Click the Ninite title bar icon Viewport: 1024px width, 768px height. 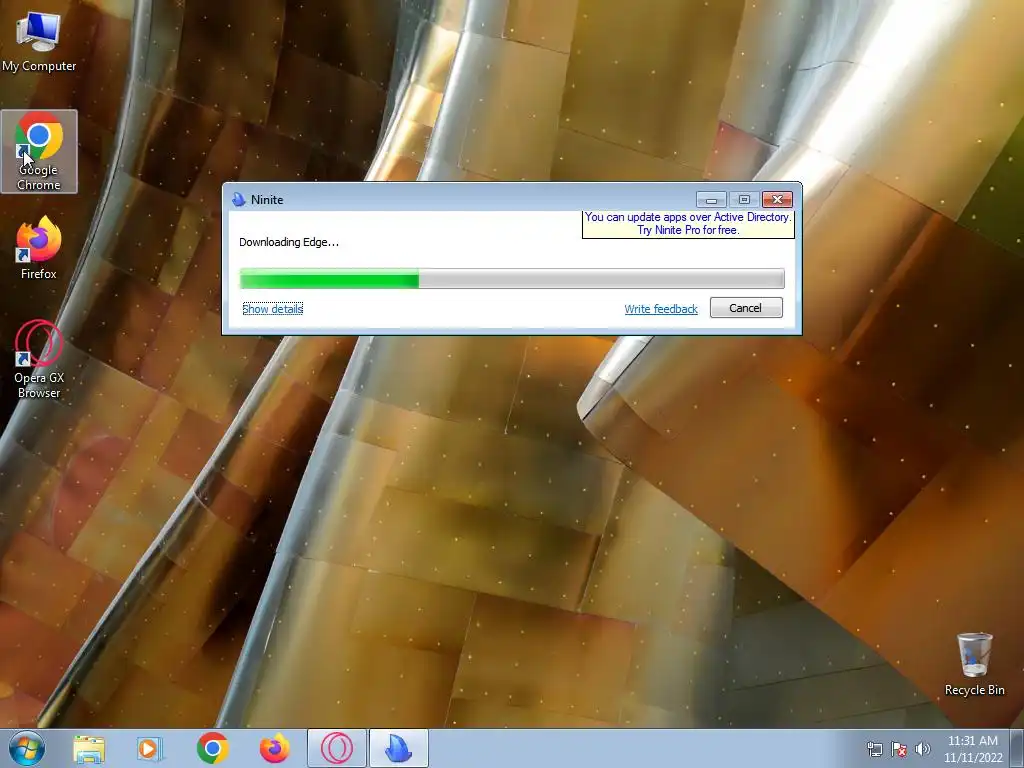(238, 200)
